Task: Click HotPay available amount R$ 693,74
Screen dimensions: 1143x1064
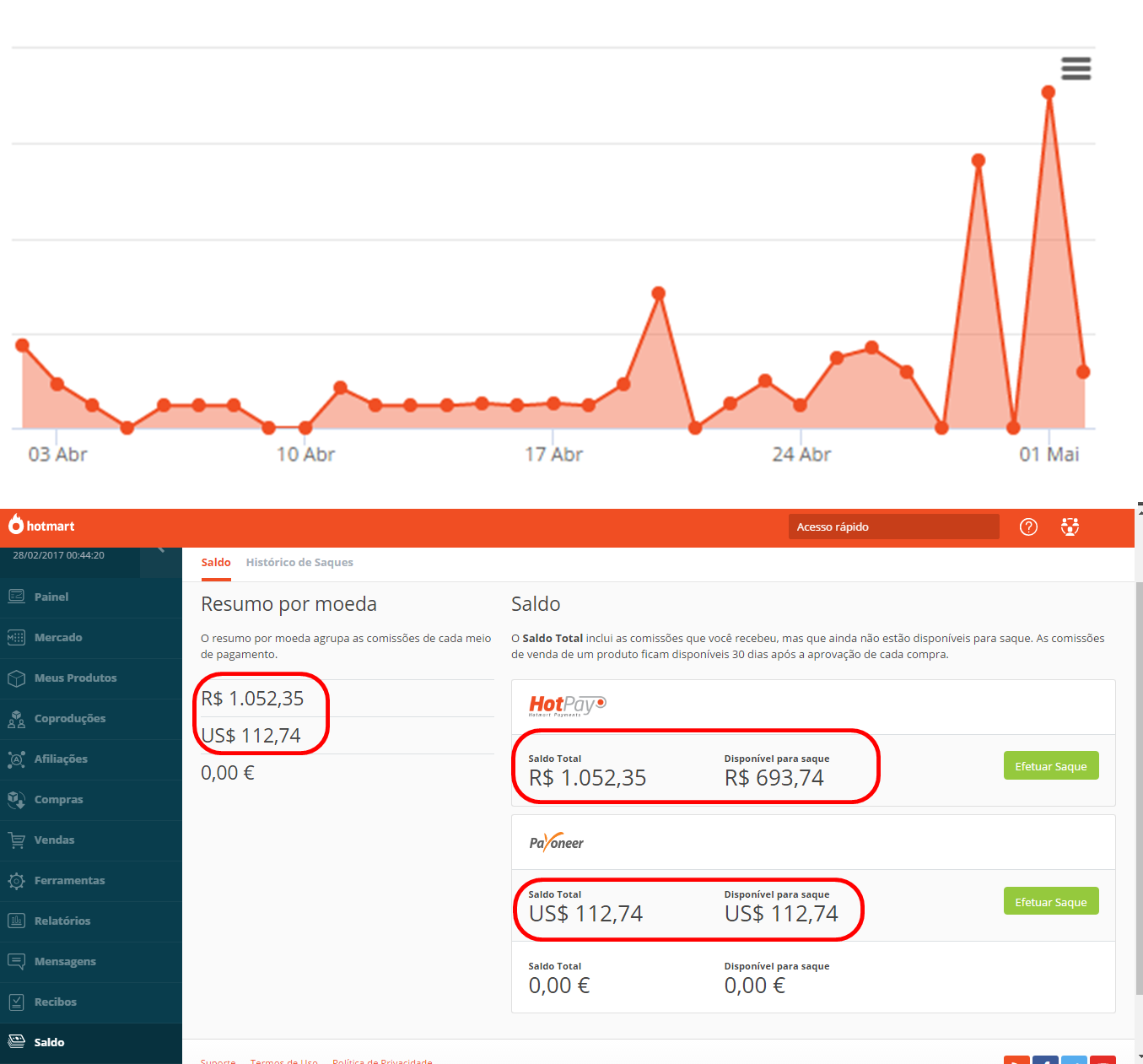Action: pos(774,778)
